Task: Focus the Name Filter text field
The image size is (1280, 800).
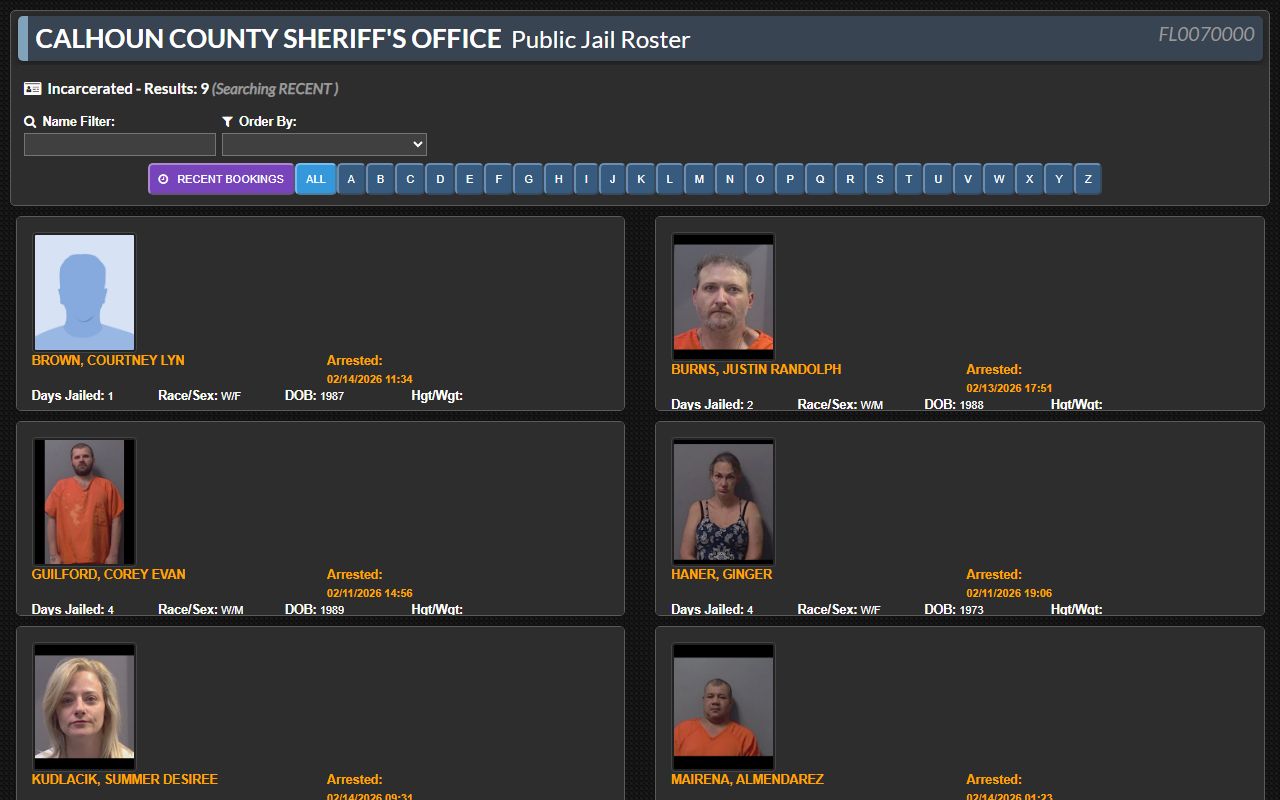Action: coord(120,145)
